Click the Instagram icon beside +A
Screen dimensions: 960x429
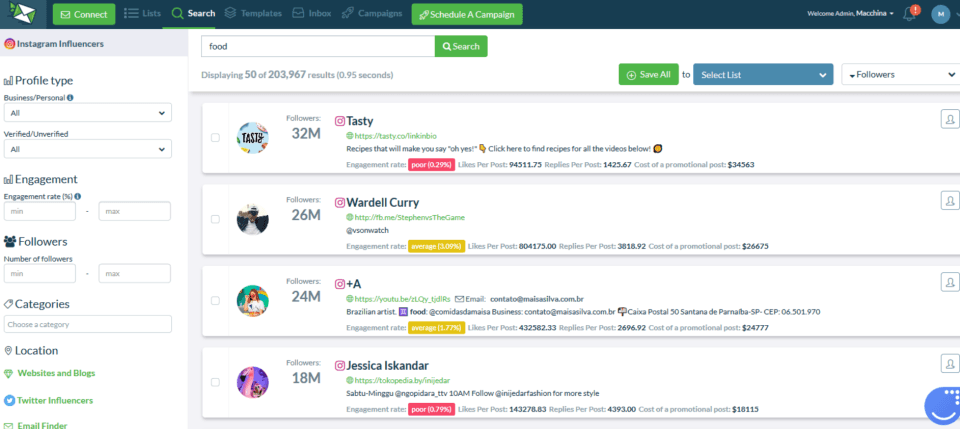pos(340,284)
